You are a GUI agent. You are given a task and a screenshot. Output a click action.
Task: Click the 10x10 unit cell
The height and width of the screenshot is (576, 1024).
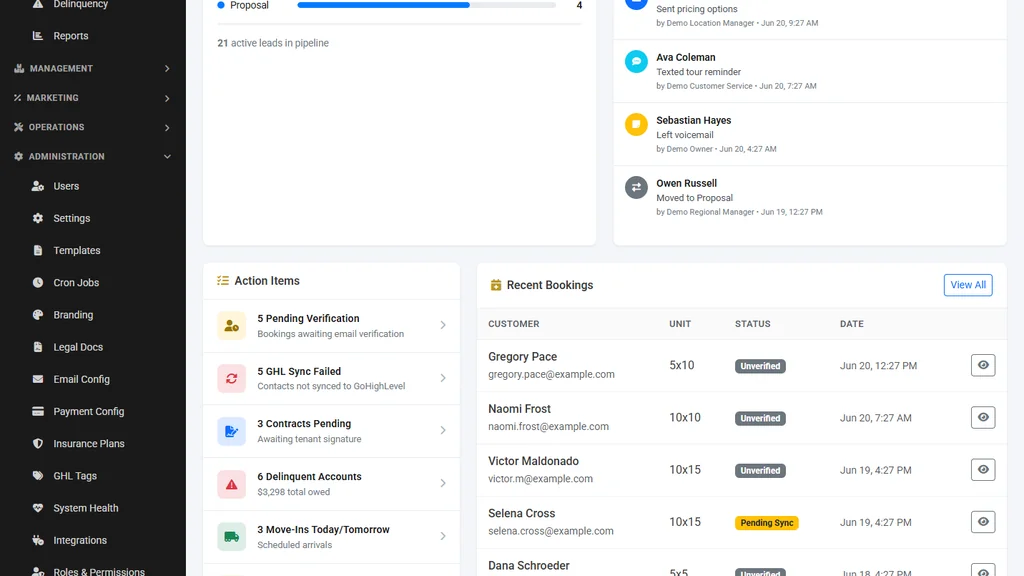pyautogui.click(x=684, y=417)
